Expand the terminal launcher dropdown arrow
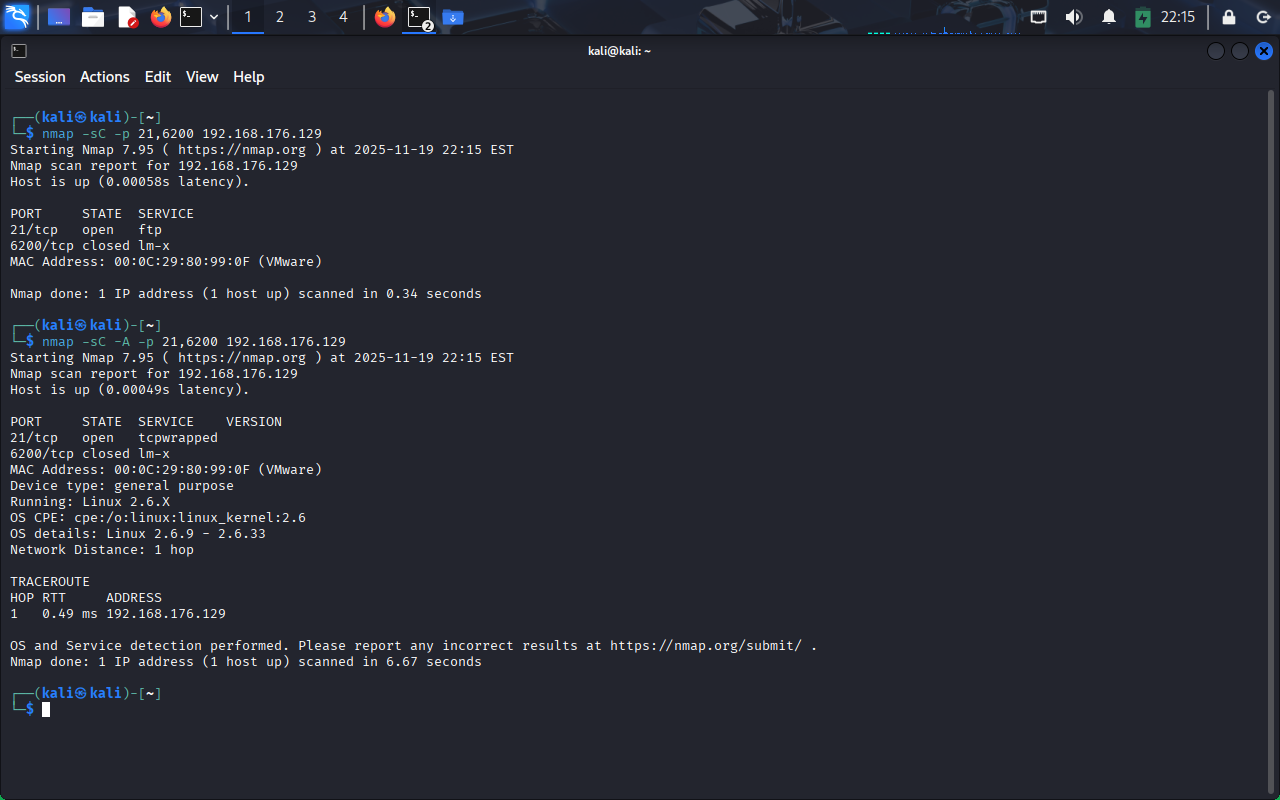This screenshot has height=800, width=1280. click(x=214, y=17)
